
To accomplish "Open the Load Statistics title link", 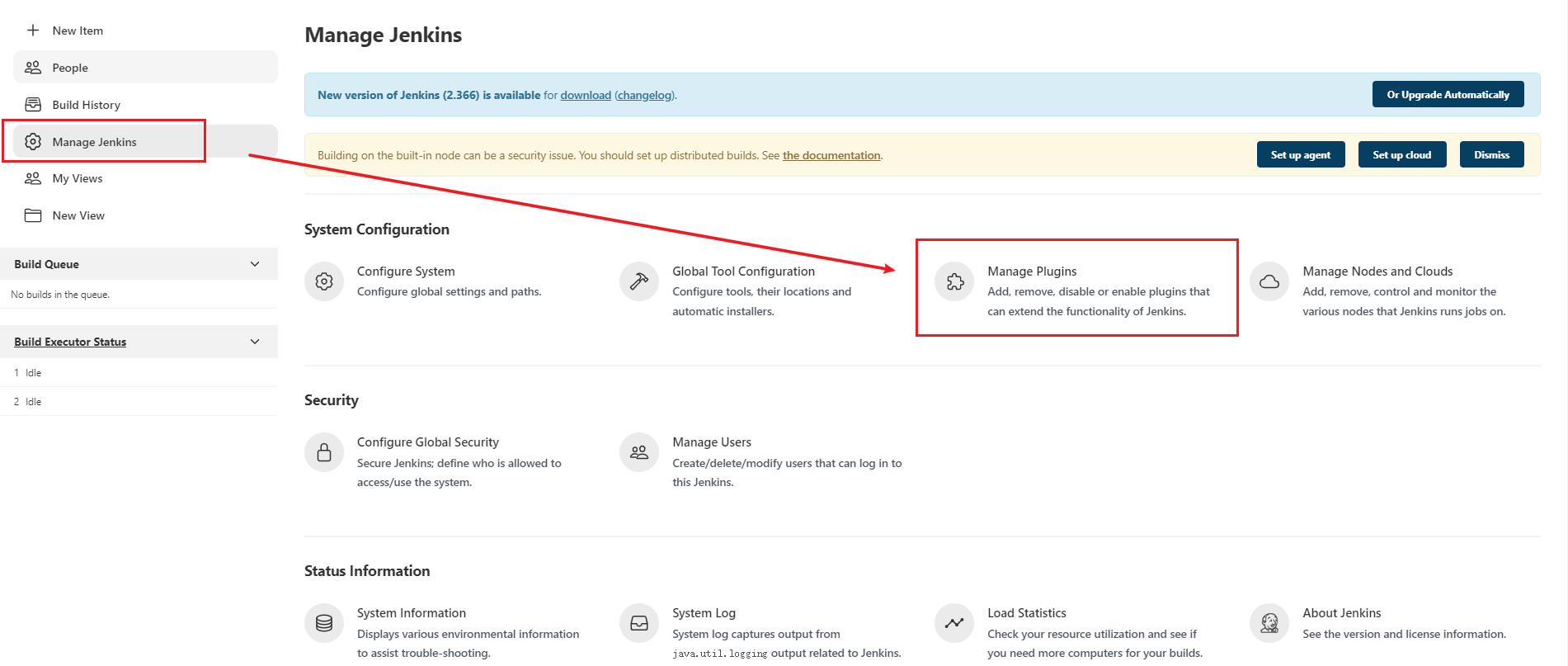I will pyautogui.click(x=1027, y=613).
